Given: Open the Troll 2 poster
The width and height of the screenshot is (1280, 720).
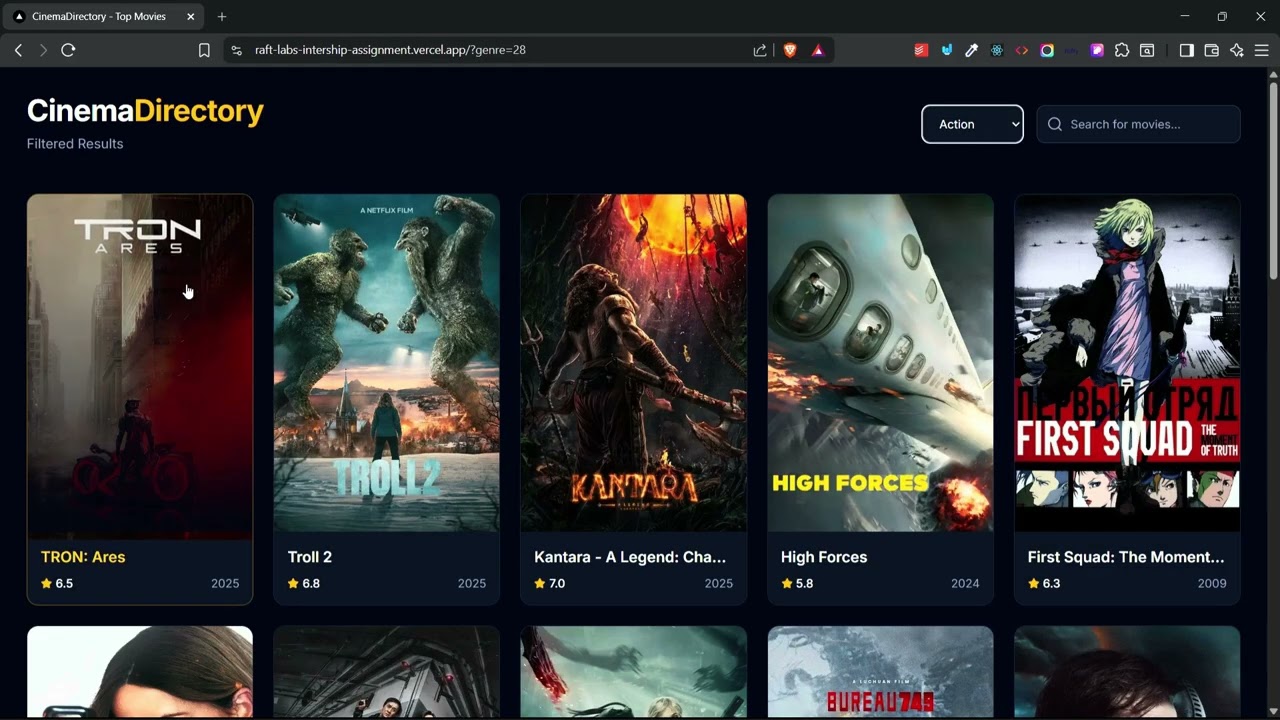Looking at the screenshot, I should (x=387, y=363).
